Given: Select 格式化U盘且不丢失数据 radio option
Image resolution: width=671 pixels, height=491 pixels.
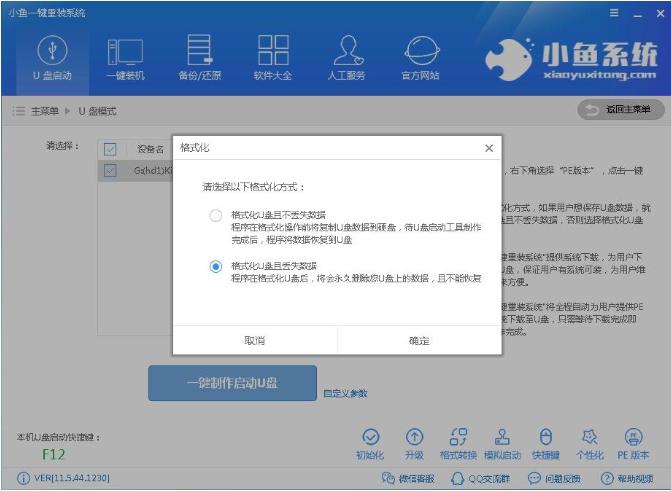Looking at the screenshot, I should [x=216, y=215].
